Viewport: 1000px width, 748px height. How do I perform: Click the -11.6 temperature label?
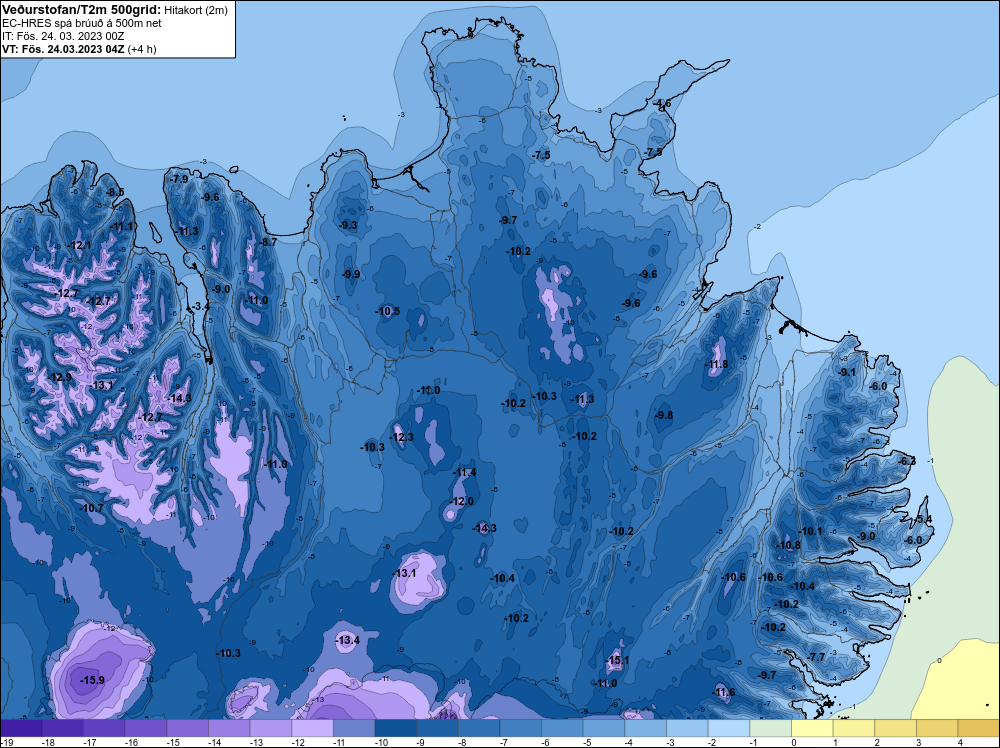(723, 693)
